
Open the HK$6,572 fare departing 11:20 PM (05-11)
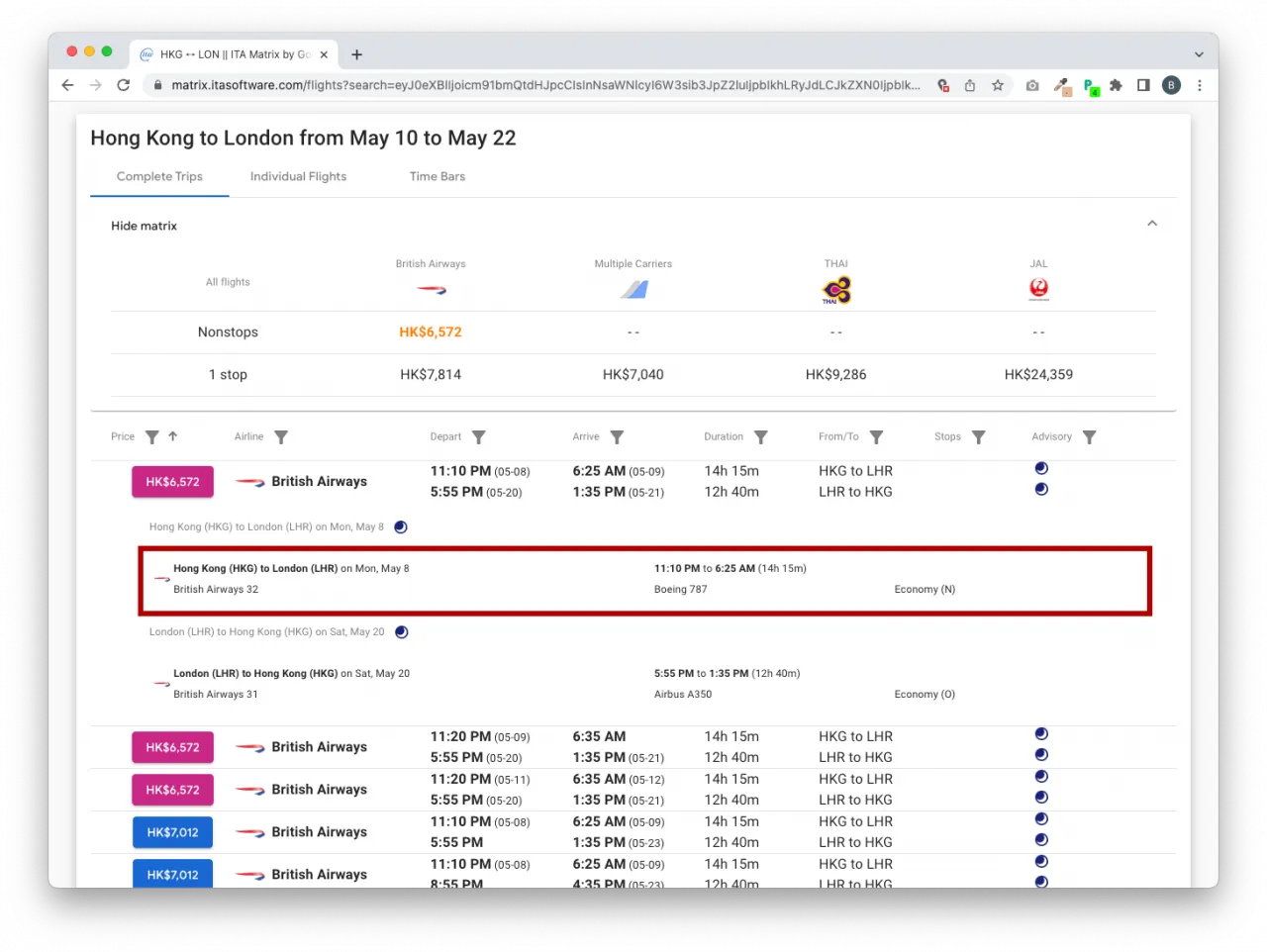172,790
